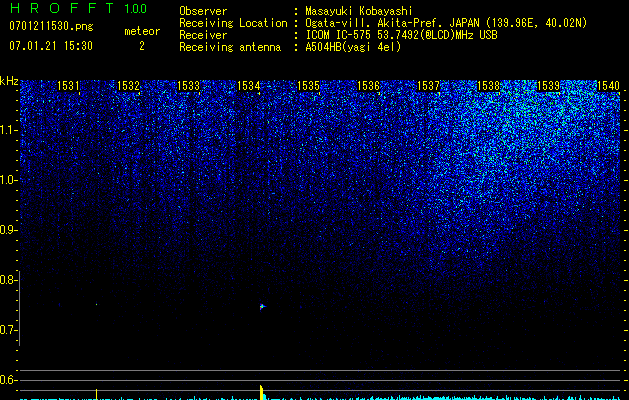
Task: Click the Receiver label
Action: tap(203, 35)
